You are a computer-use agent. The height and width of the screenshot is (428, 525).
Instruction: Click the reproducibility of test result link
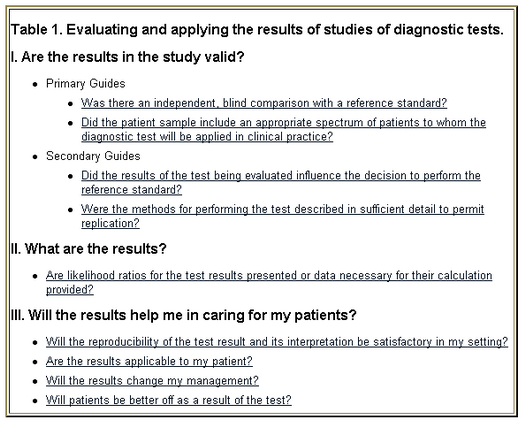[277, 342]
